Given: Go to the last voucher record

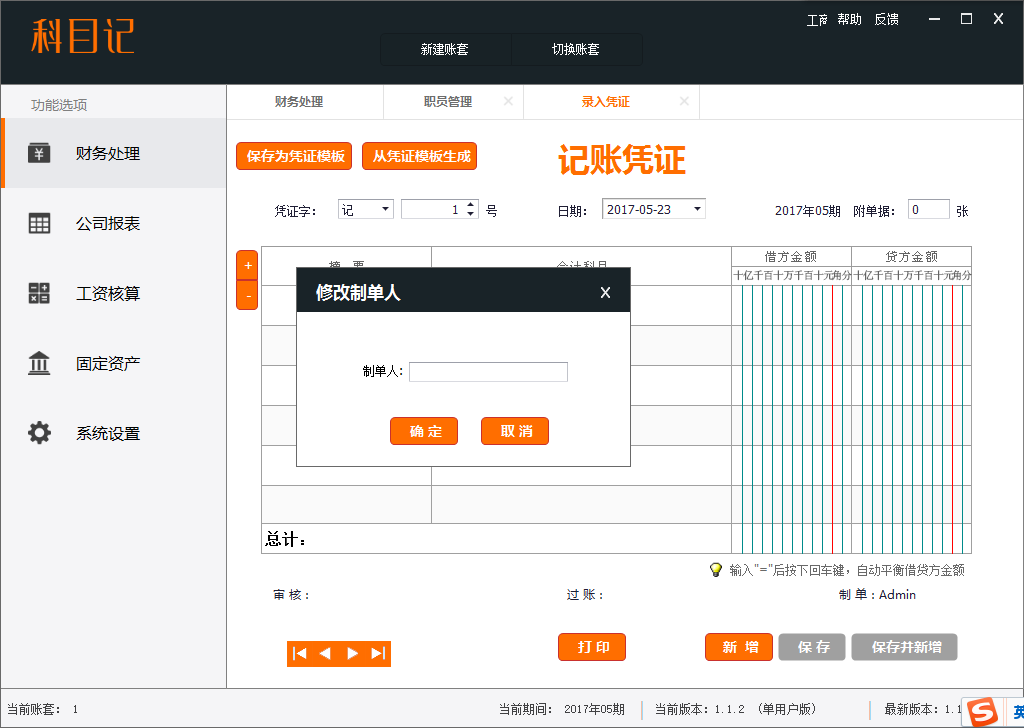Looking at the screenshot, I should click(378, 654).
